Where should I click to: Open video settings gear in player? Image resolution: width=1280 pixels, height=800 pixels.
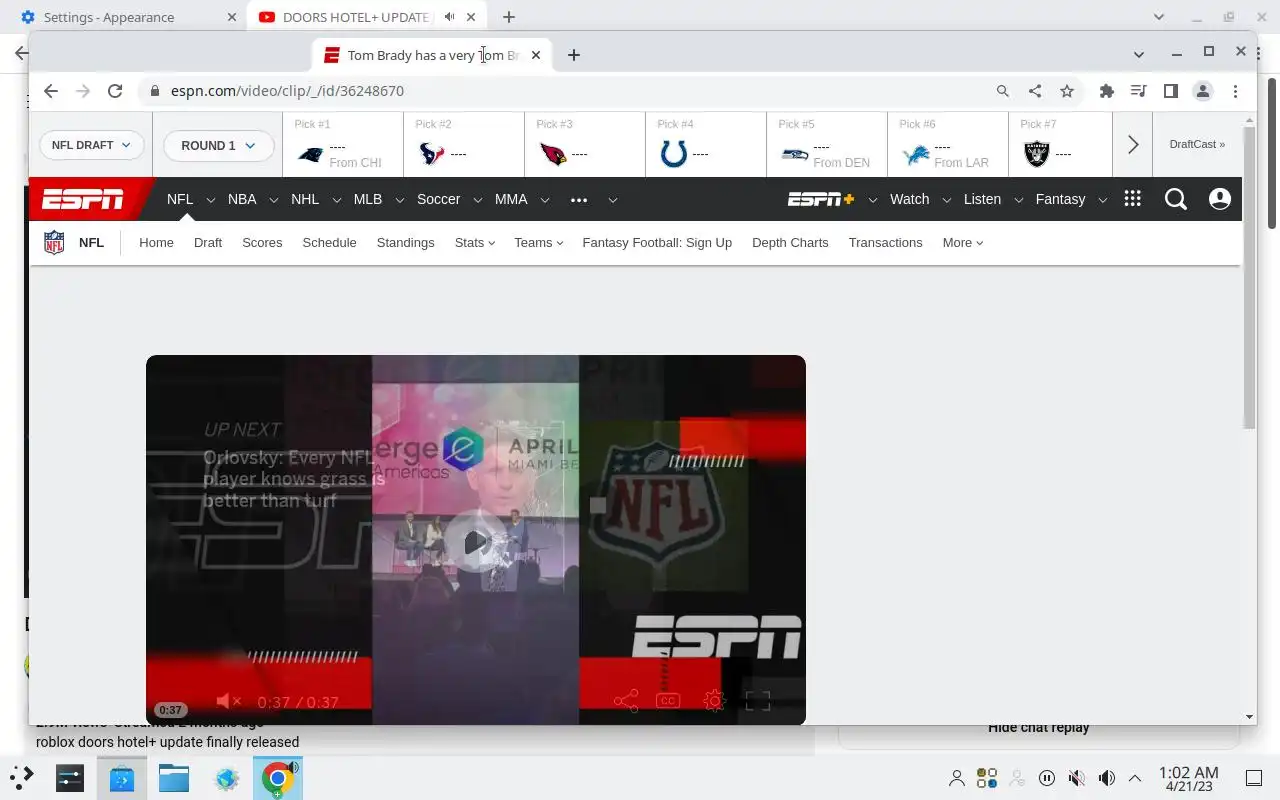pyautogui.click(x=714, y=701)
